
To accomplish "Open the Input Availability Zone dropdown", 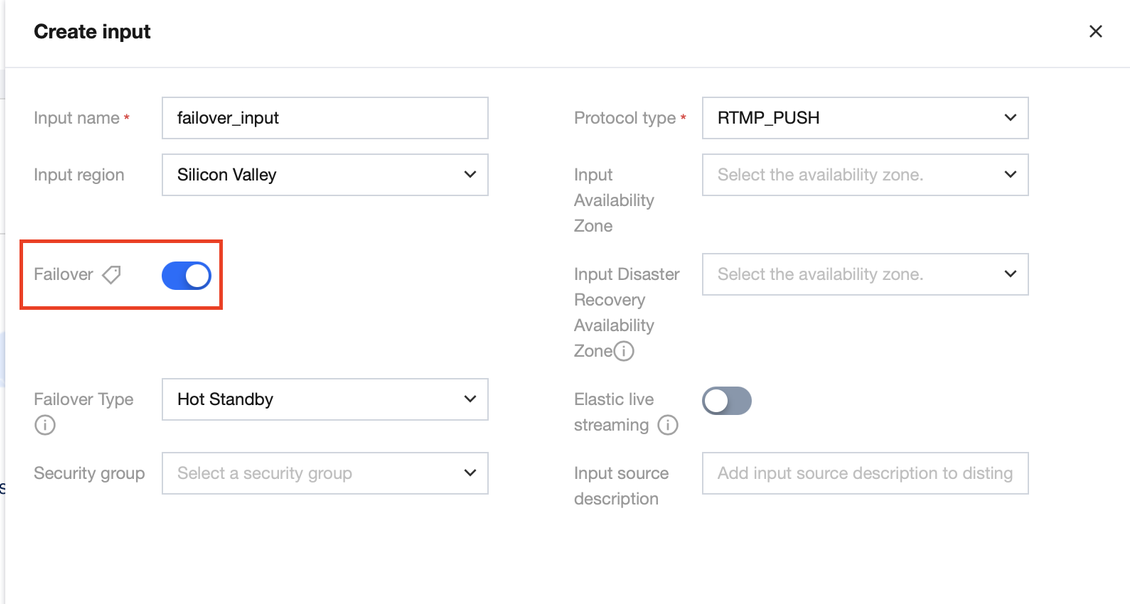I will (865, 174).
